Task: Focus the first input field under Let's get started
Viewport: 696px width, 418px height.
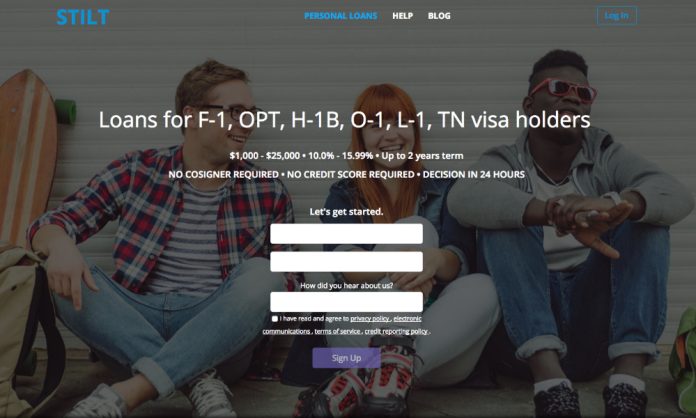Action: [x=346, y=234]
